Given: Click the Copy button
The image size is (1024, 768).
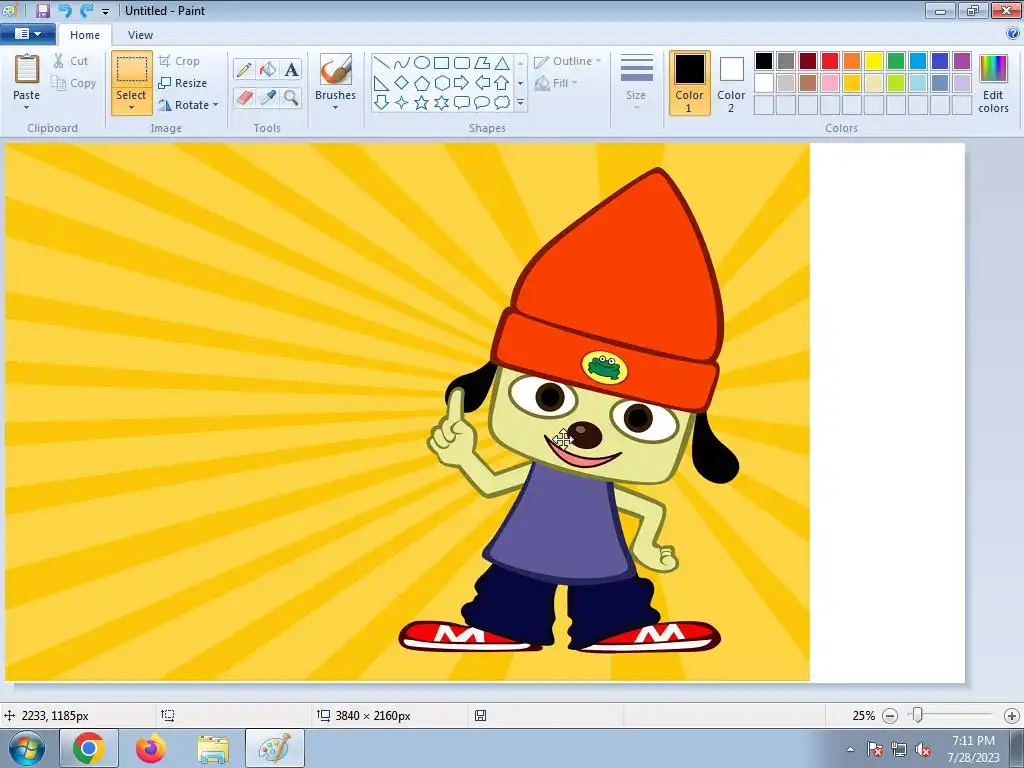Looking at the screenshot, I should coord(73,83).
